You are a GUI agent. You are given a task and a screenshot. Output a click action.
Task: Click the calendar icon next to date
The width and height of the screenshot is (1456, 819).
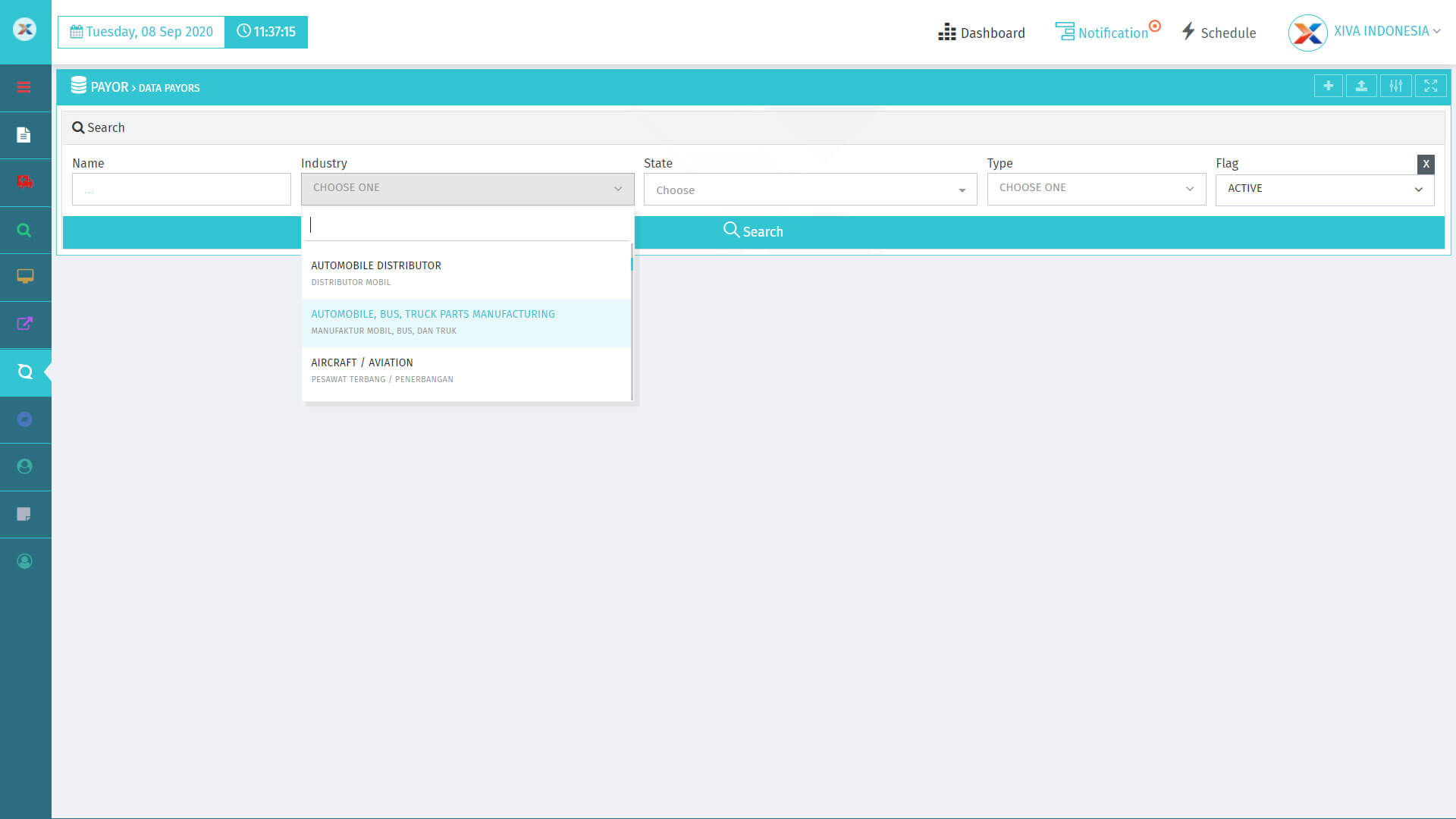click(77, 32)
